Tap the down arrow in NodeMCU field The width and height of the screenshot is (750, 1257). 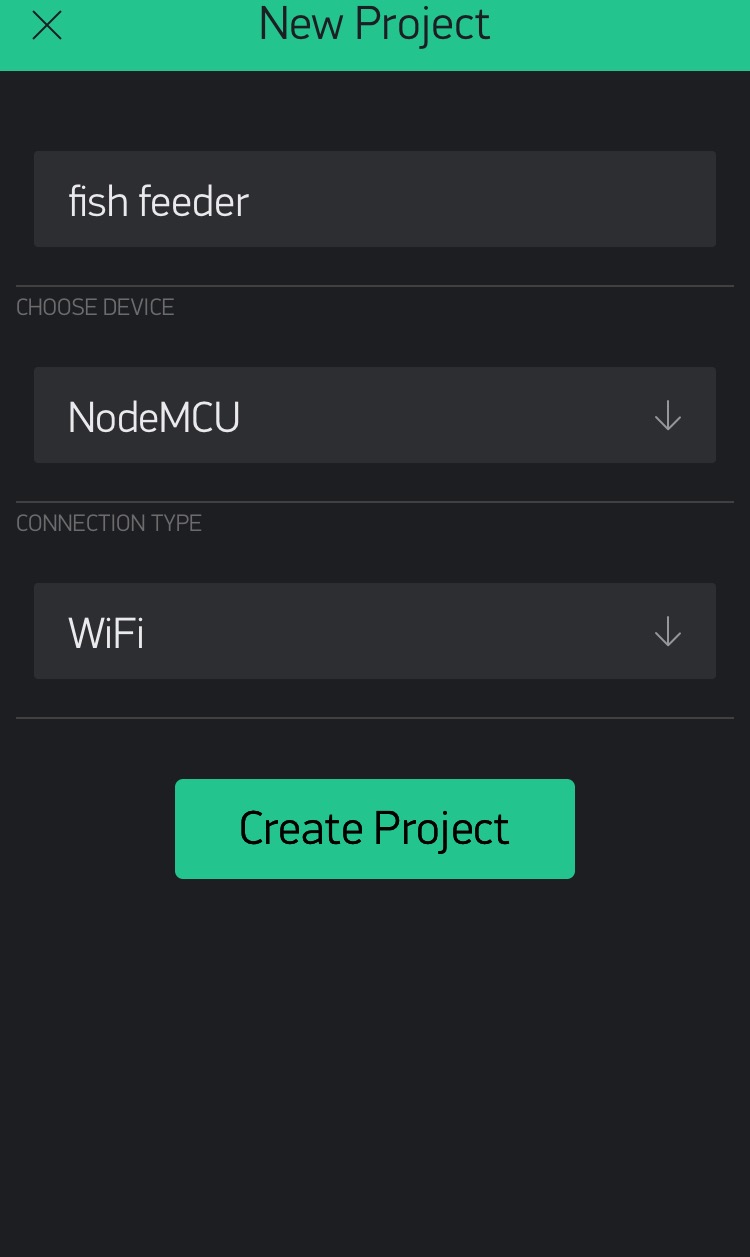[x=667, y=416]
